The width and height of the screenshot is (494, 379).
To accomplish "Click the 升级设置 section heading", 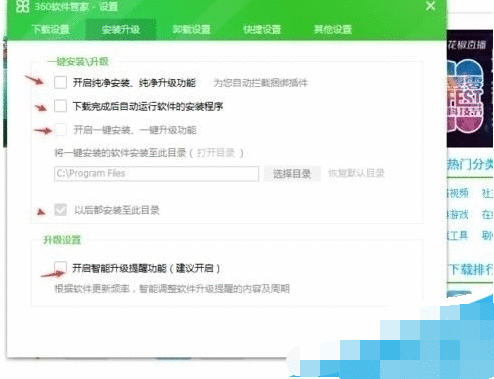I will (x=62, y=240).
